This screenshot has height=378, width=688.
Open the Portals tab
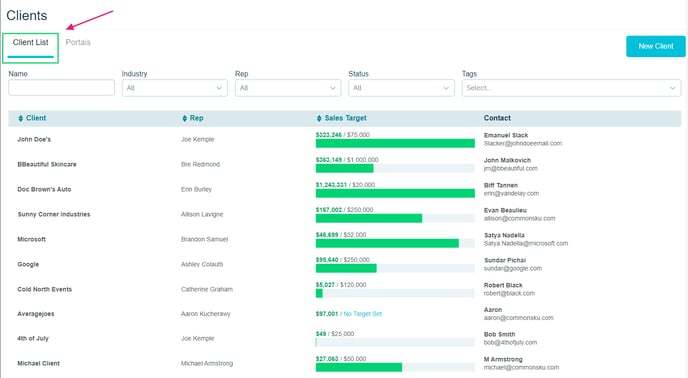coord(78,43)
